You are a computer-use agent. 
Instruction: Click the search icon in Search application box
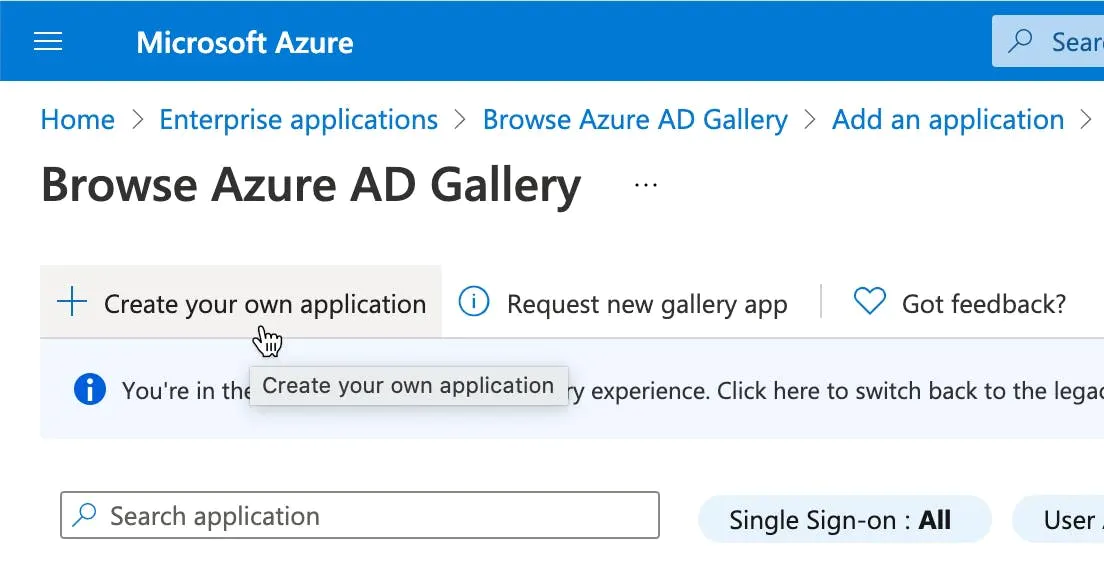pos(84,515)
